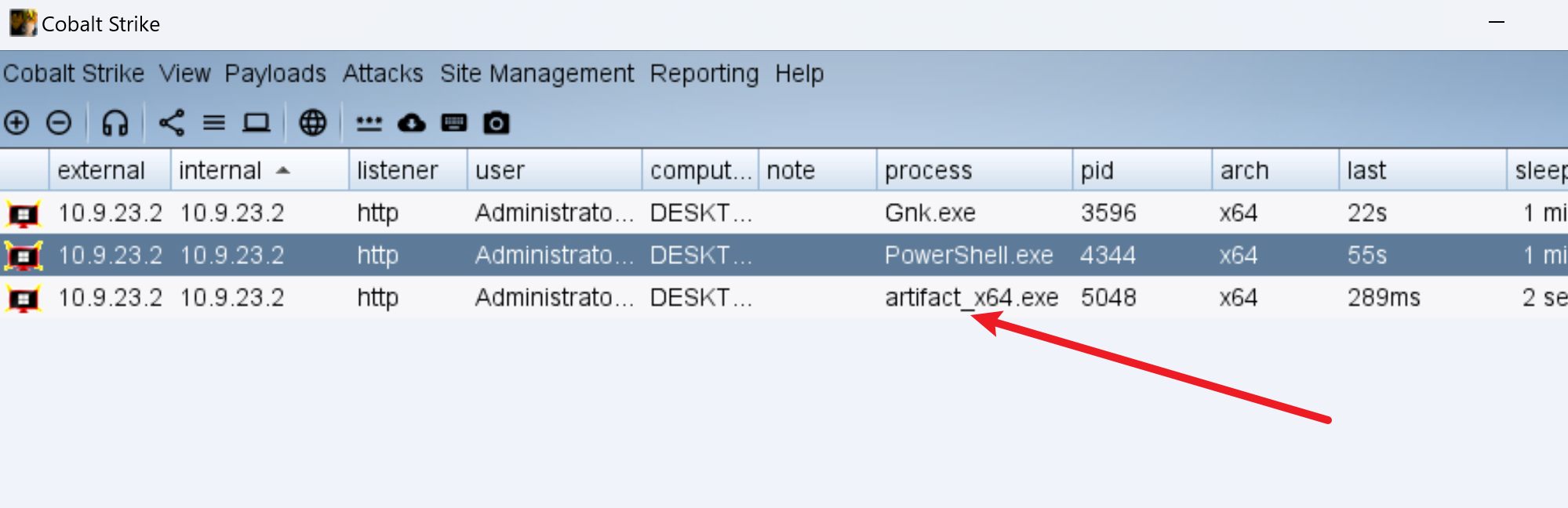Open credentials view asterisk icon
The image size is (1568, 508).
pos(369,123)
